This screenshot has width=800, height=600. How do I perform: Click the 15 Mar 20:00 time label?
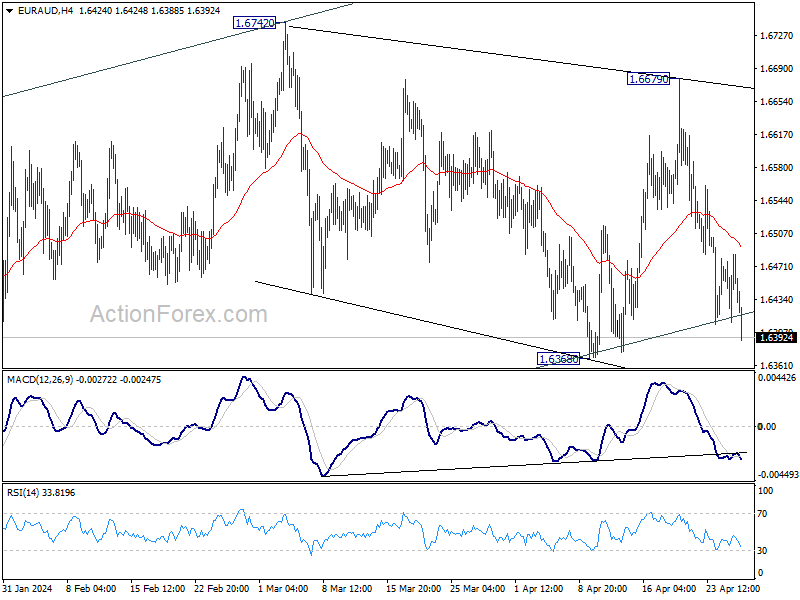(x=413, y=589)
